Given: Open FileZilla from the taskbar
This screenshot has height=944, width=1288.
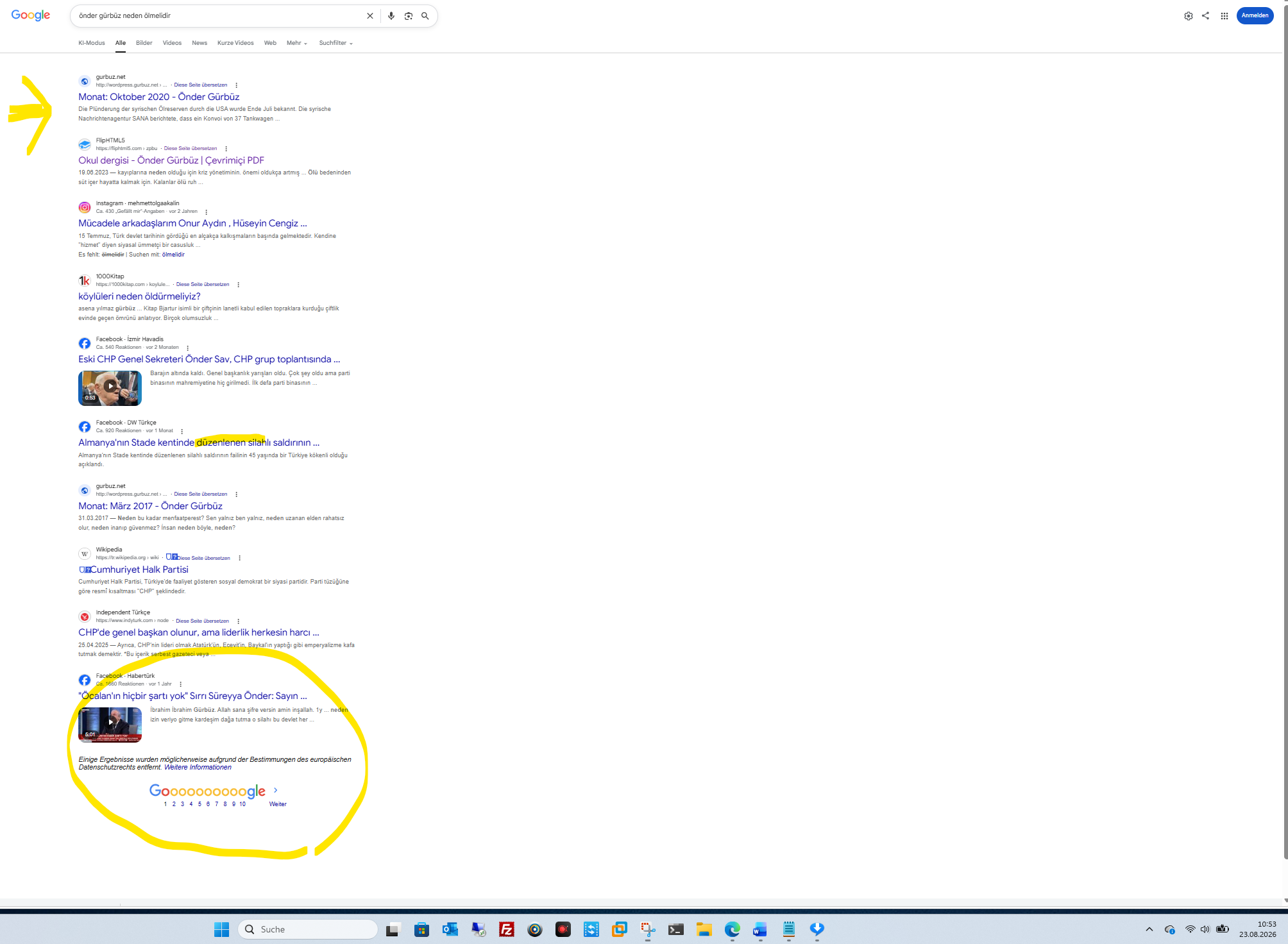Looking at the screenshot, I should [x=507, y=929].
